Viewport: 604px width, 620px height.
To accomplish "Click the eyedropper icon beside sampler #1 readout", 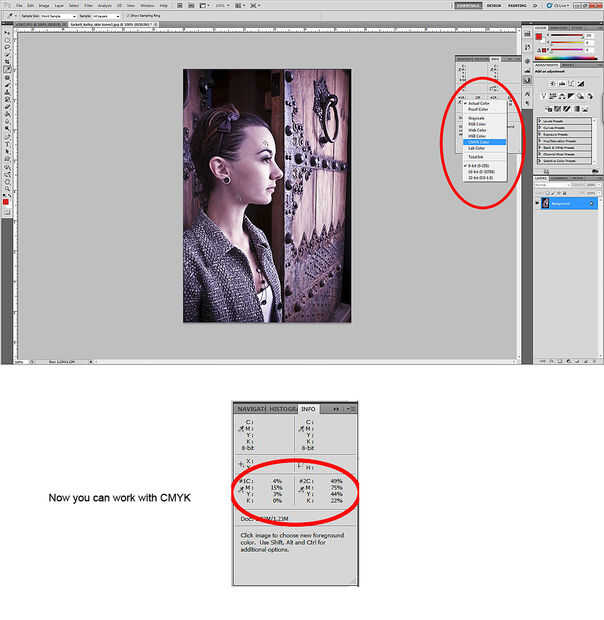I will [x=242, y=489].
